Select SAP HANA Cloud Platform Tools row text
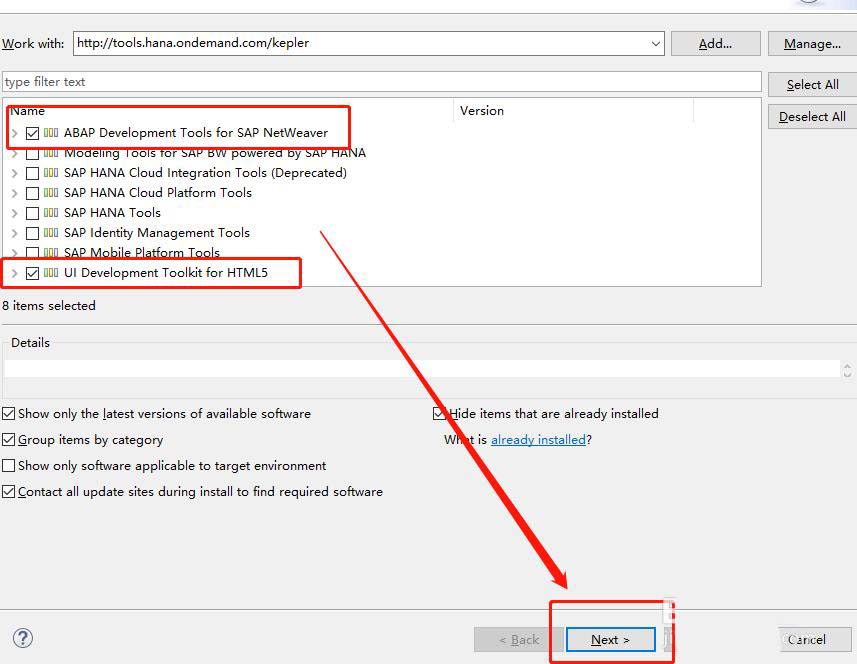 [x=158, y=193]
